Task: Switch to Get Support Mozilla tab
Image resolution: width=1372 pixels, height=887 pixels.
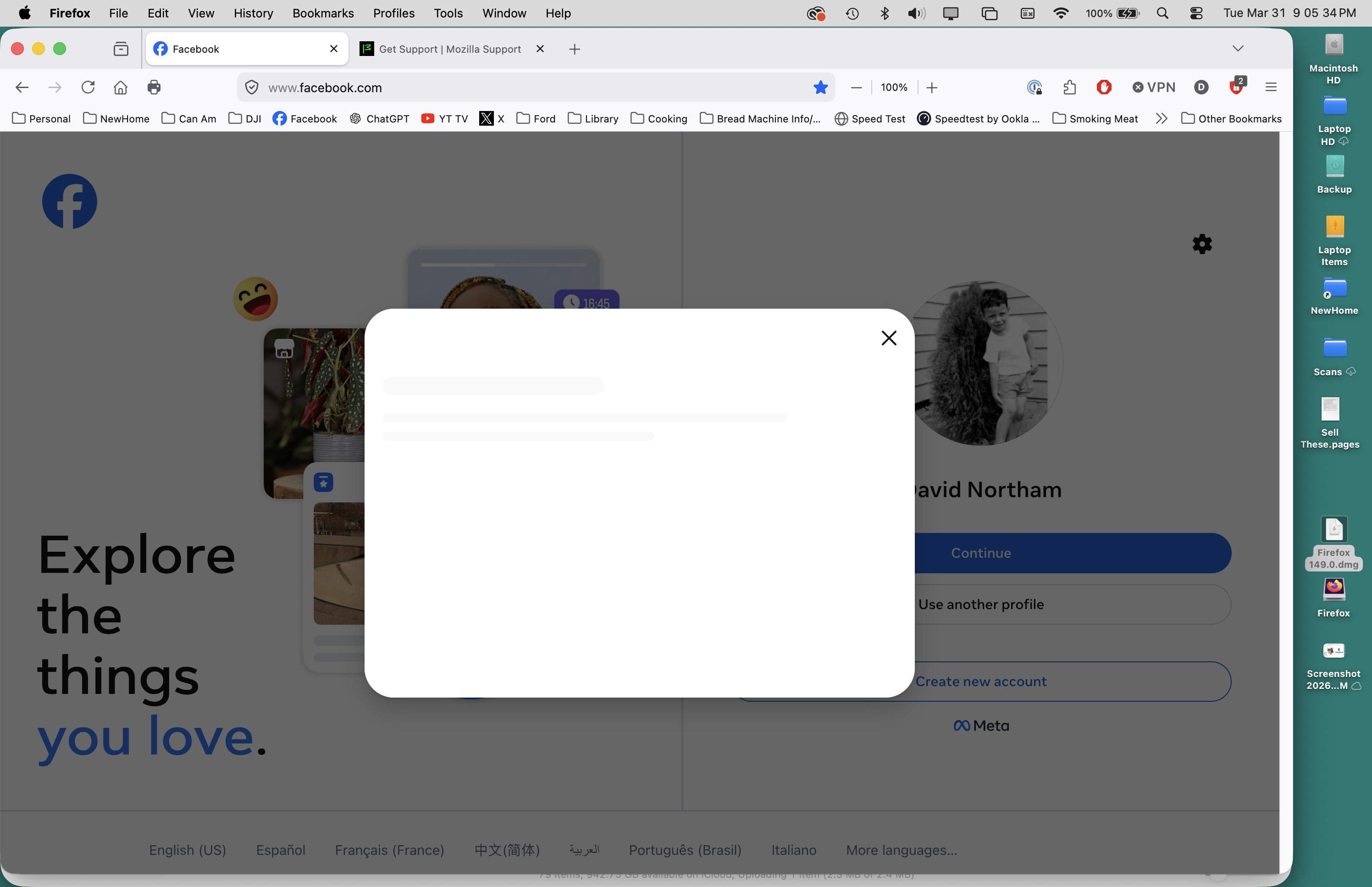Action: (x=449, y=49)
